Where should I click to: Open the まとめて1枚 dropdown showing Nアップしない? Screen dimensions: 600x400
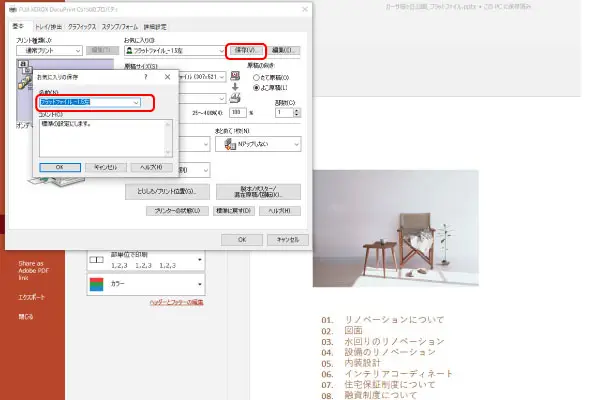(x=258, y=144)
